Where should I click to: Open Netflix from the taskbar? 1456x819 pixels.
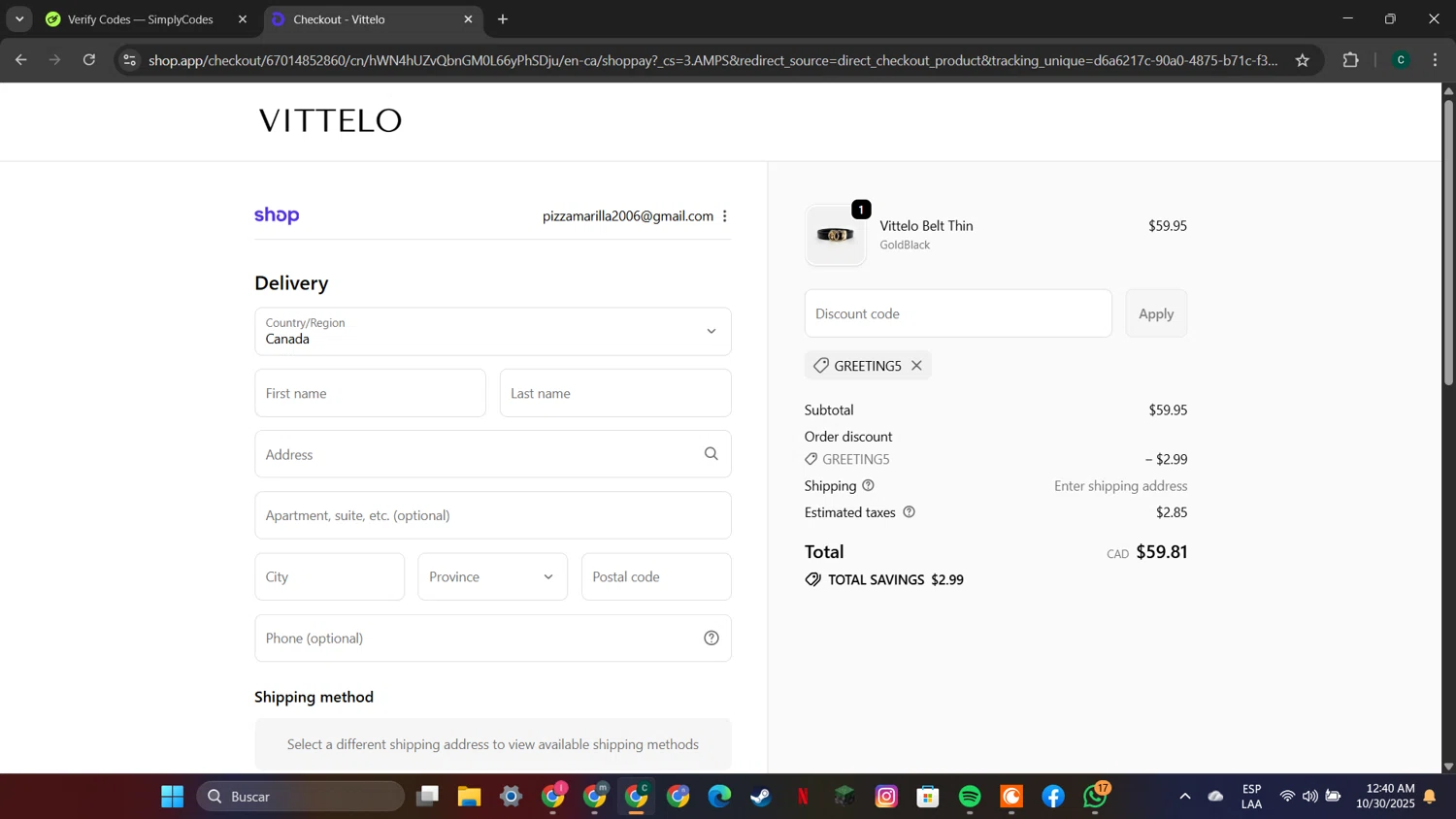803,797
